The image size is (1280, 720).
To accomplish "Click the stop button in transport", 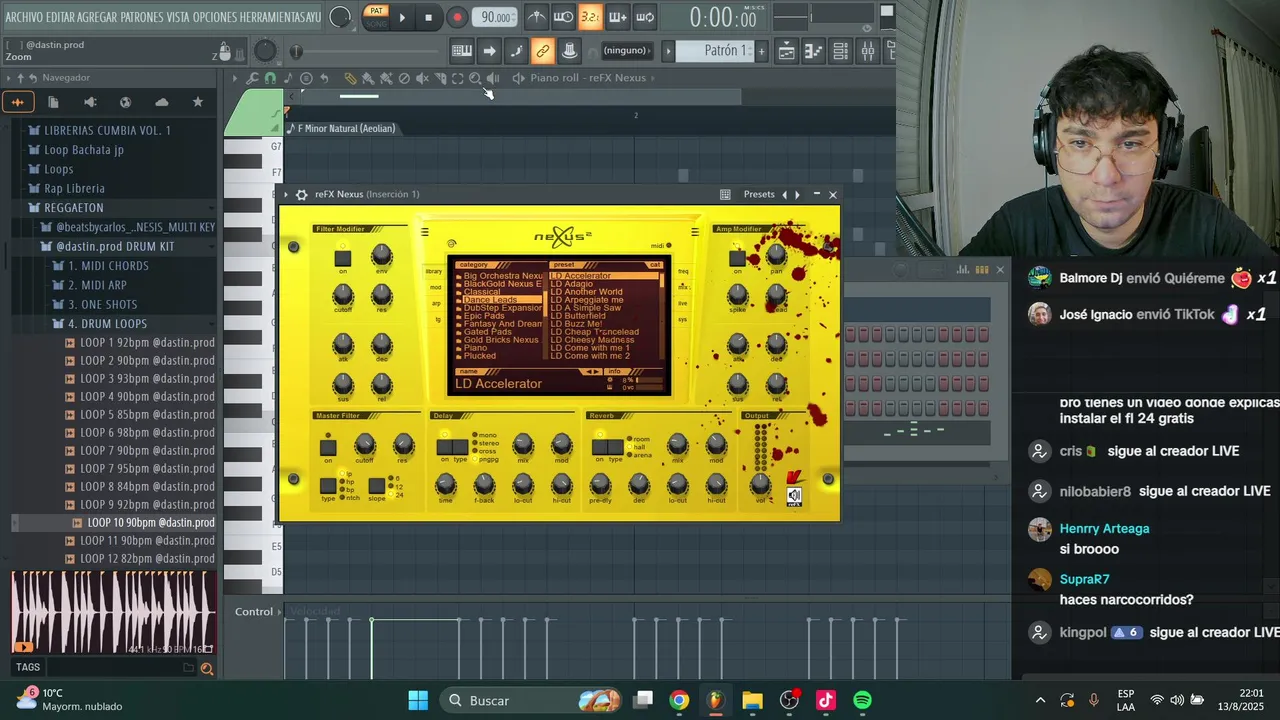I will (428, 17).
